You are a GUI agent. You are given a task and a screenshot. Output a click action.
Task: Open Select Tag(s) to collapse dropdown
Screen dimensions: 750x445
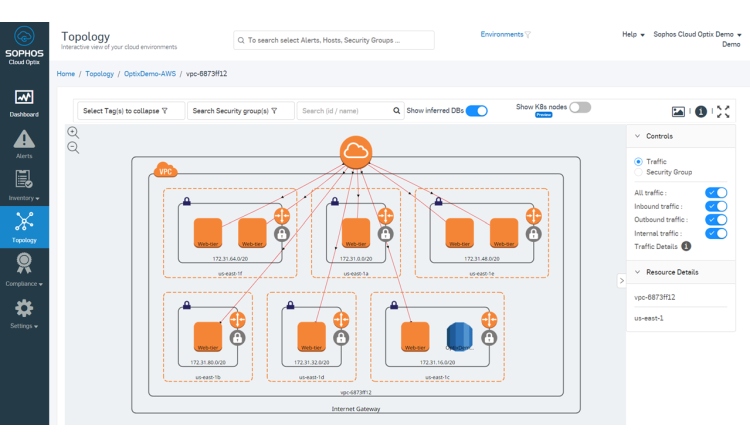point(126,111)
